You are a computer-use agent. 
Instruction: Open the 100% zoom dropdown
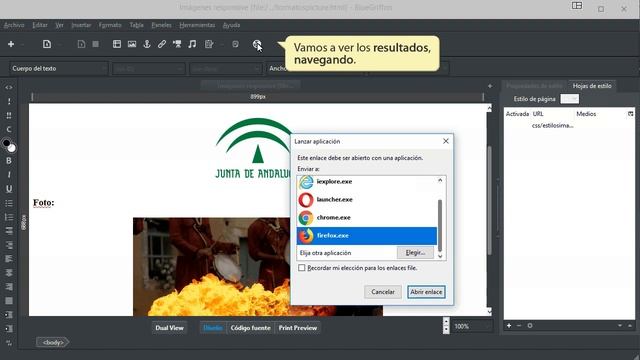tap(472, 326)
